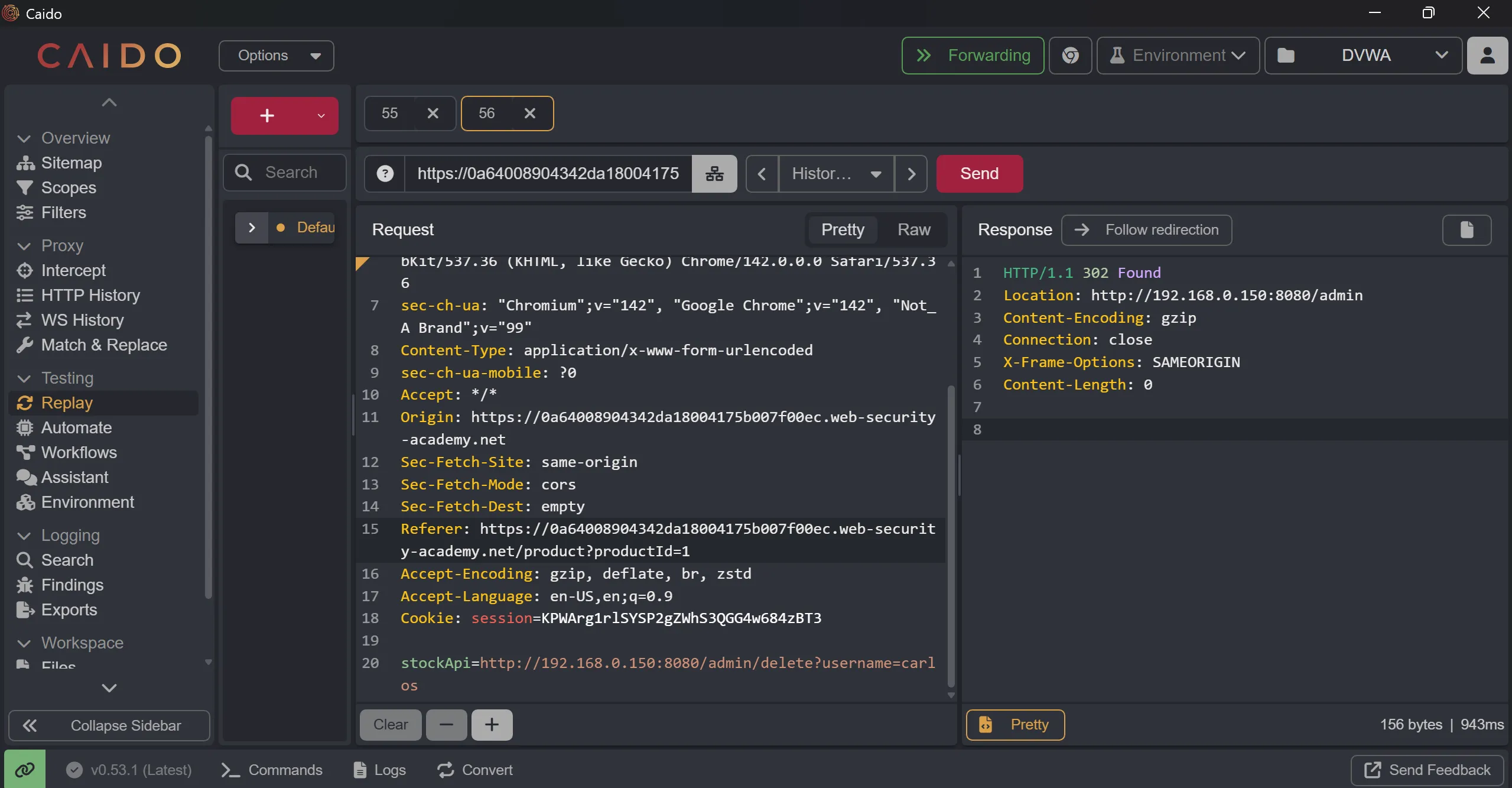1512x788 pixels.
Task: Expand the Default collection chevron
Action: click(252, 228)
